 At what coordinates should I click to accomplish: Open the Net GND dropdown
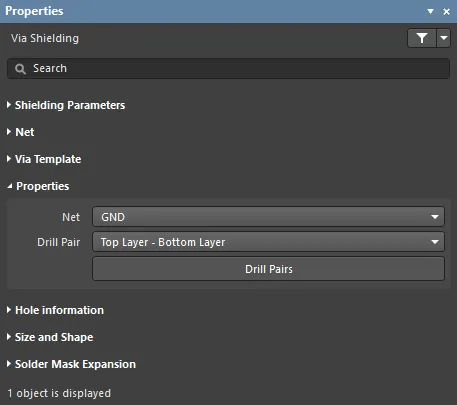point(268,217)
